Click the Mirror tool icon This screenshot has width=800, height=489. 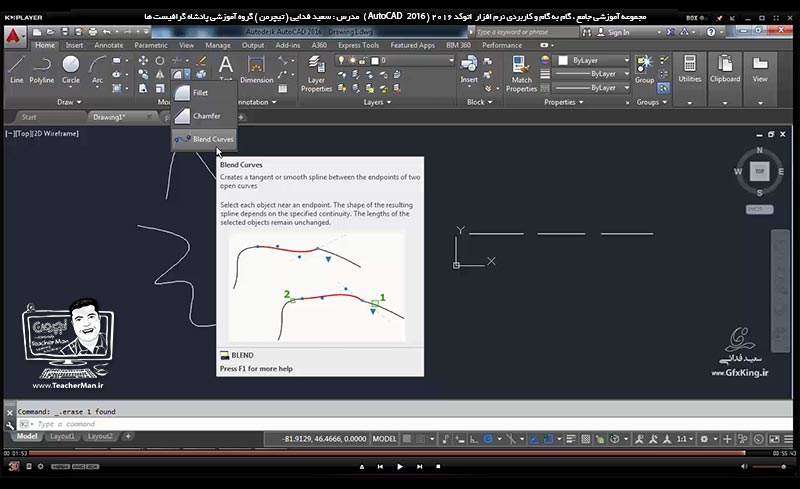coord(160,75)
